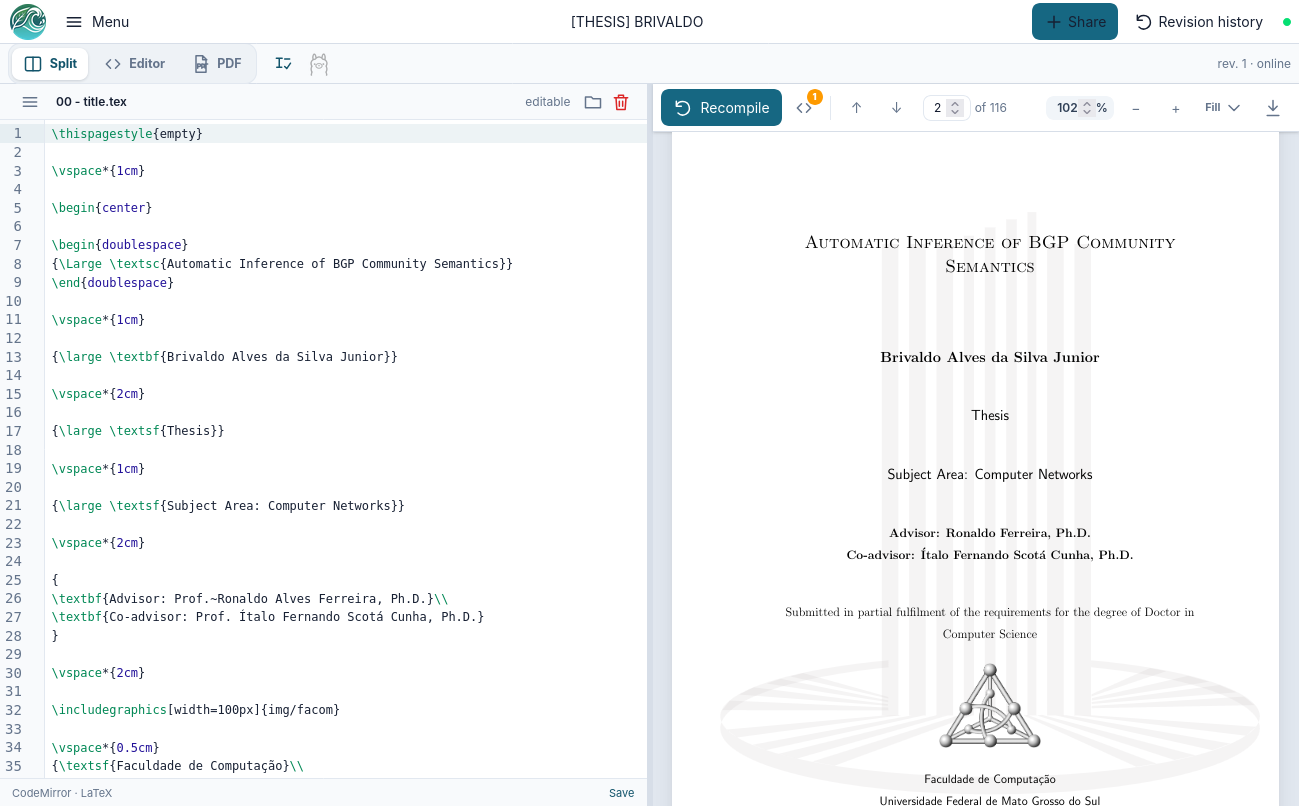Click the \vspace*{0.5cm} code line
This screenshot has width=1299, height=806.
click(106, 747)
